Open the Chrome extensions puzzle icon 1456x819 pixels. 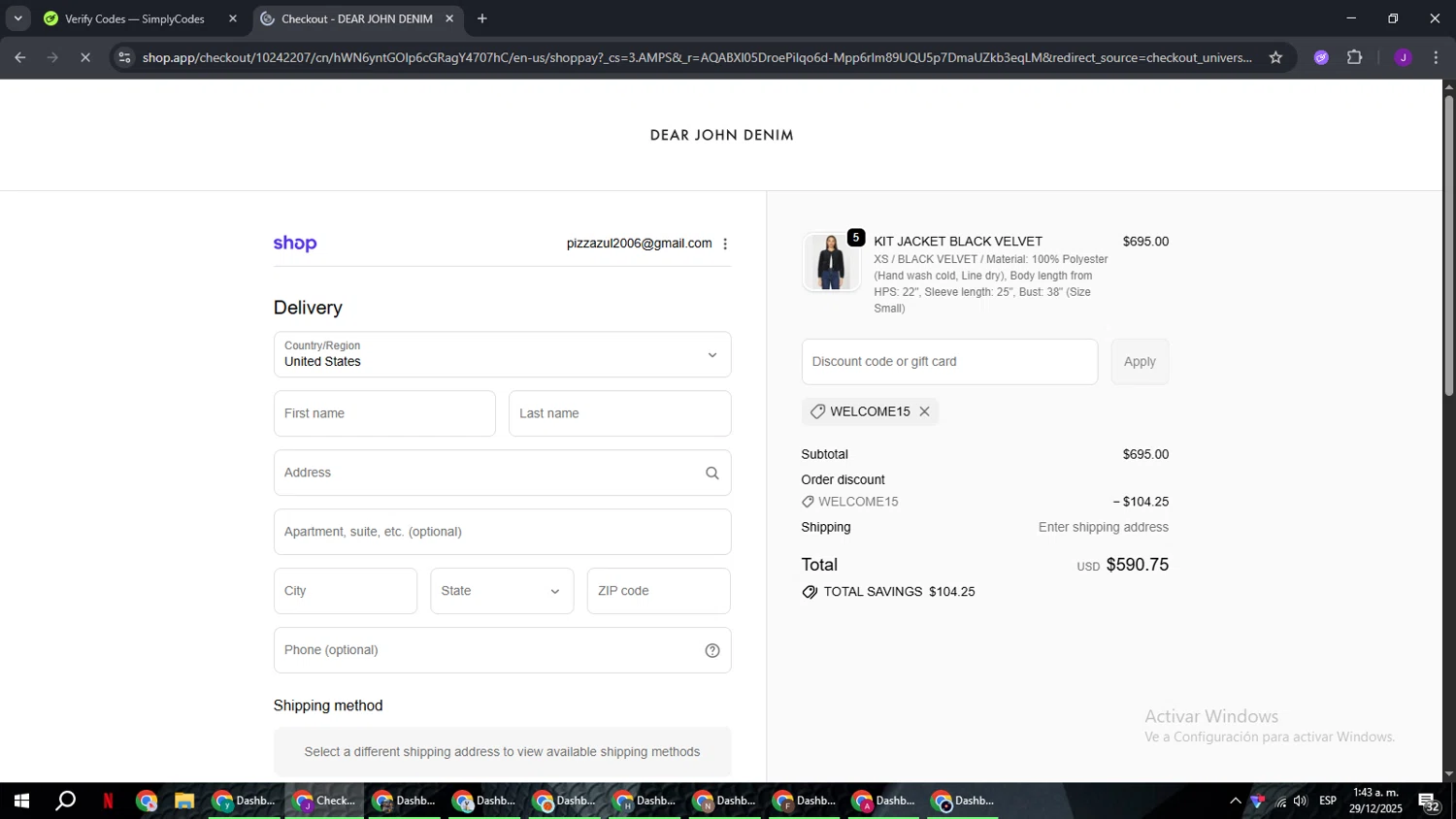coord(1355,58)
